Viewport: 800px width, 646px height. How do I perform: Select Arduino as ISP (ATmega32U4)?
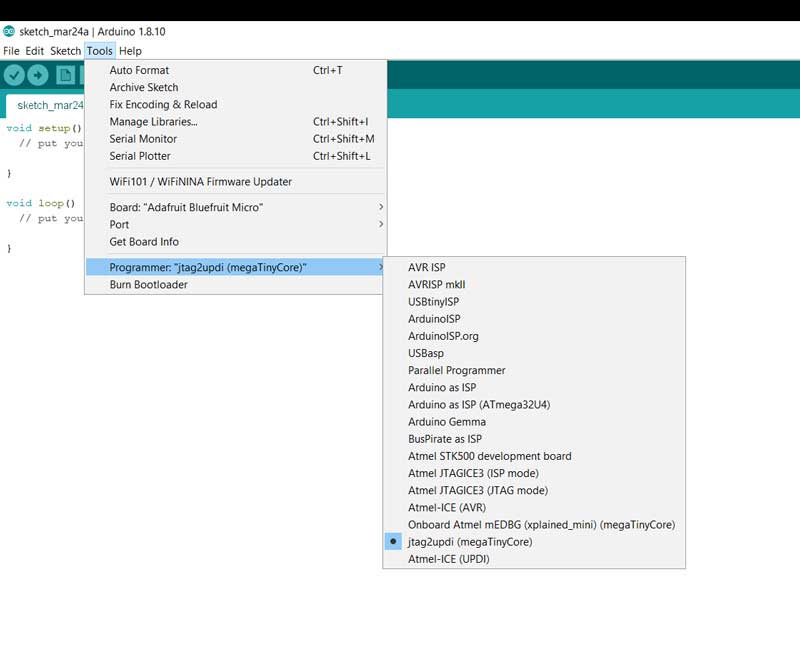(x=534, y=404)
